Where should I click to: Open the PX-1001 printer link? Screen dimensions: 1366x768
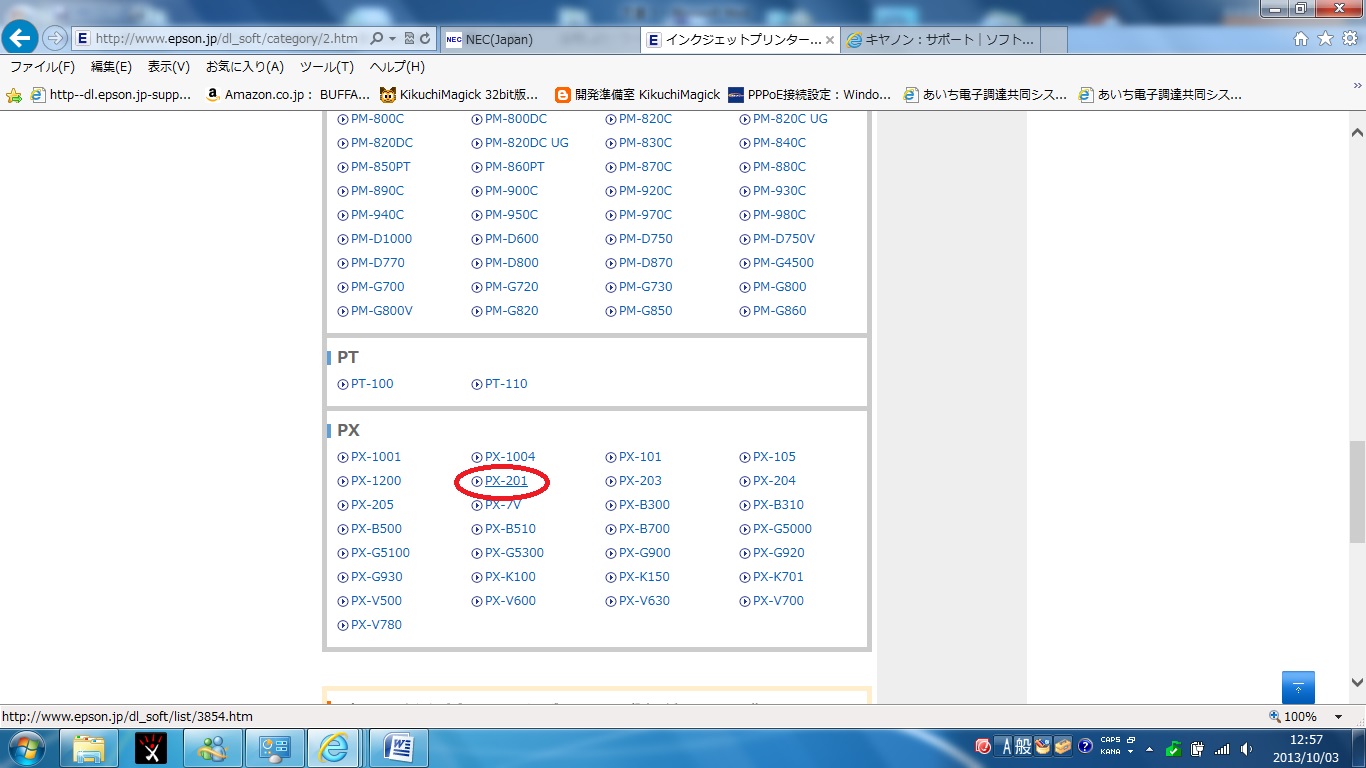pyautogui.click(x=376, y=457)
